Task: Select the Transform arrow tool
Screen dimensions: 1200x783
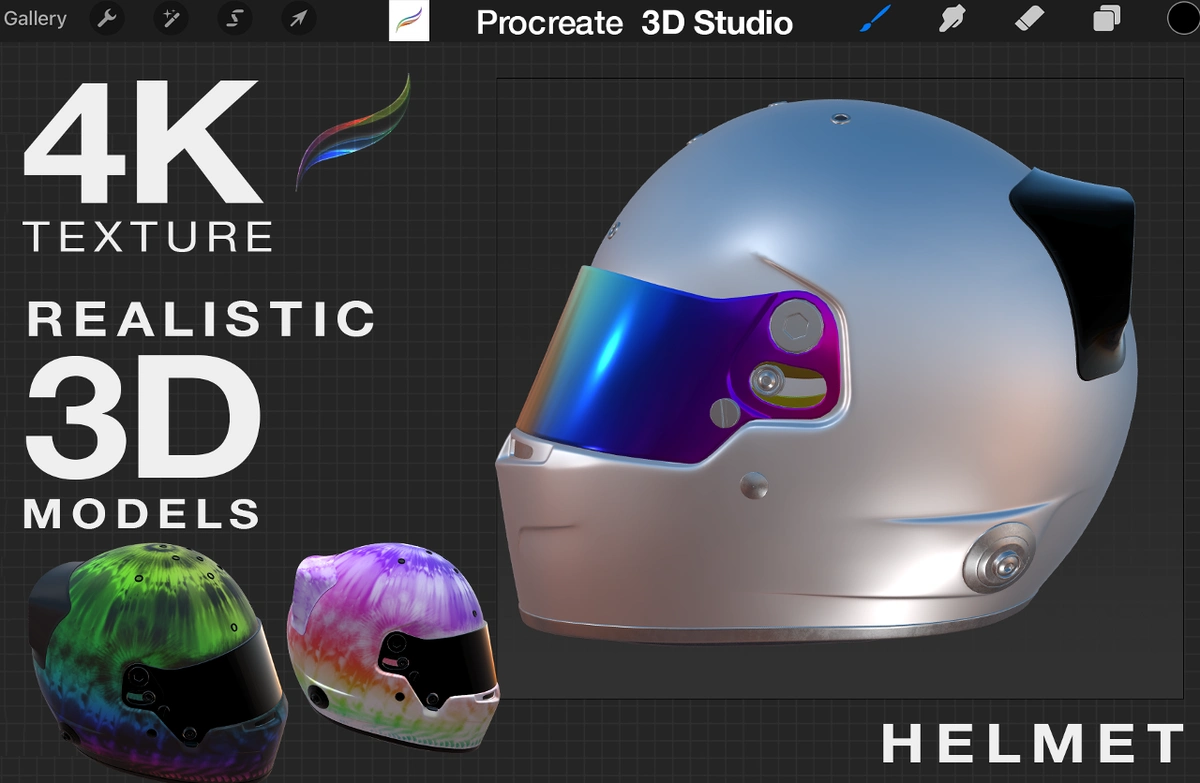Action: click(297, 19)
